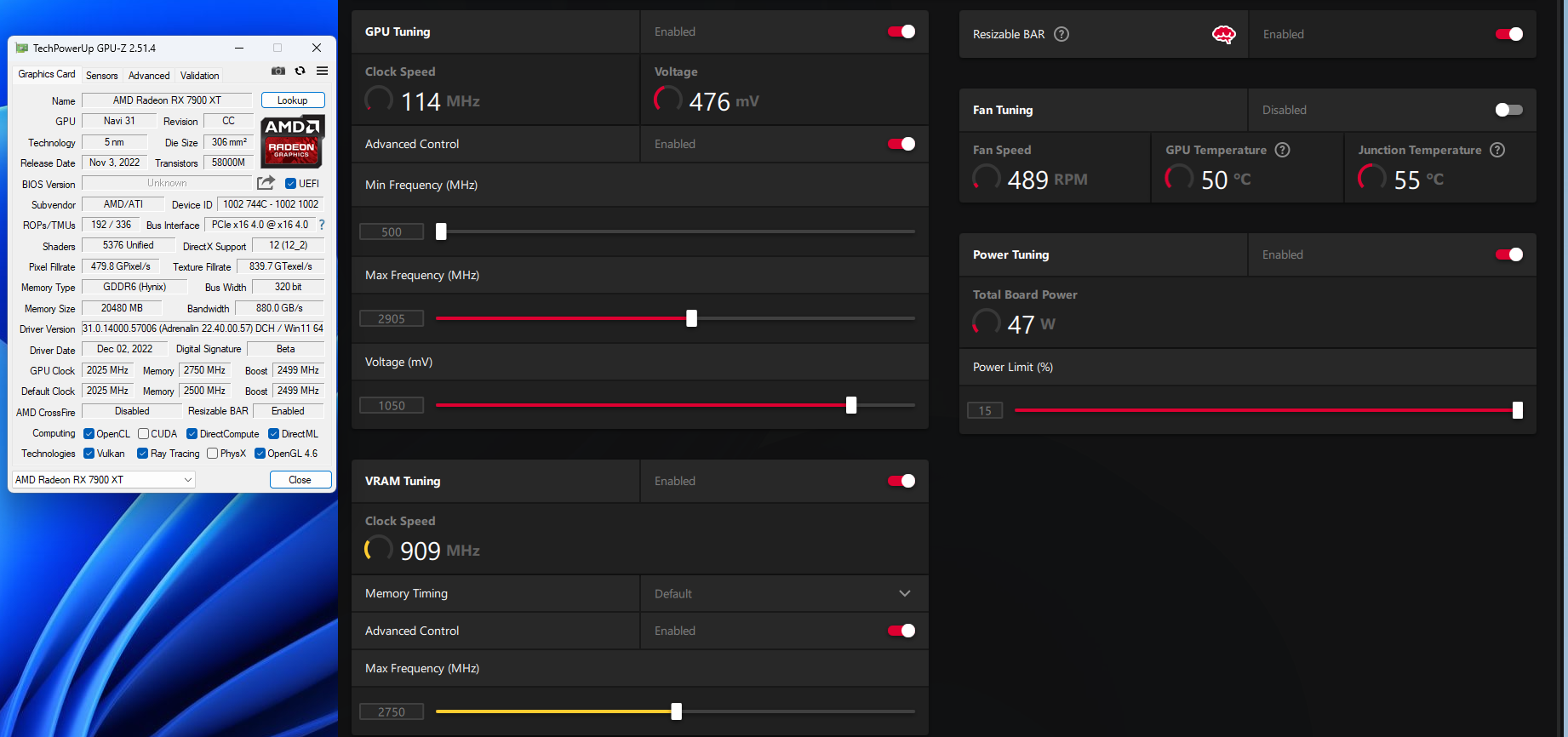The image size is (1568, 737).
Task: Check the CUDA checkbox
Action: tap(144, 434)
